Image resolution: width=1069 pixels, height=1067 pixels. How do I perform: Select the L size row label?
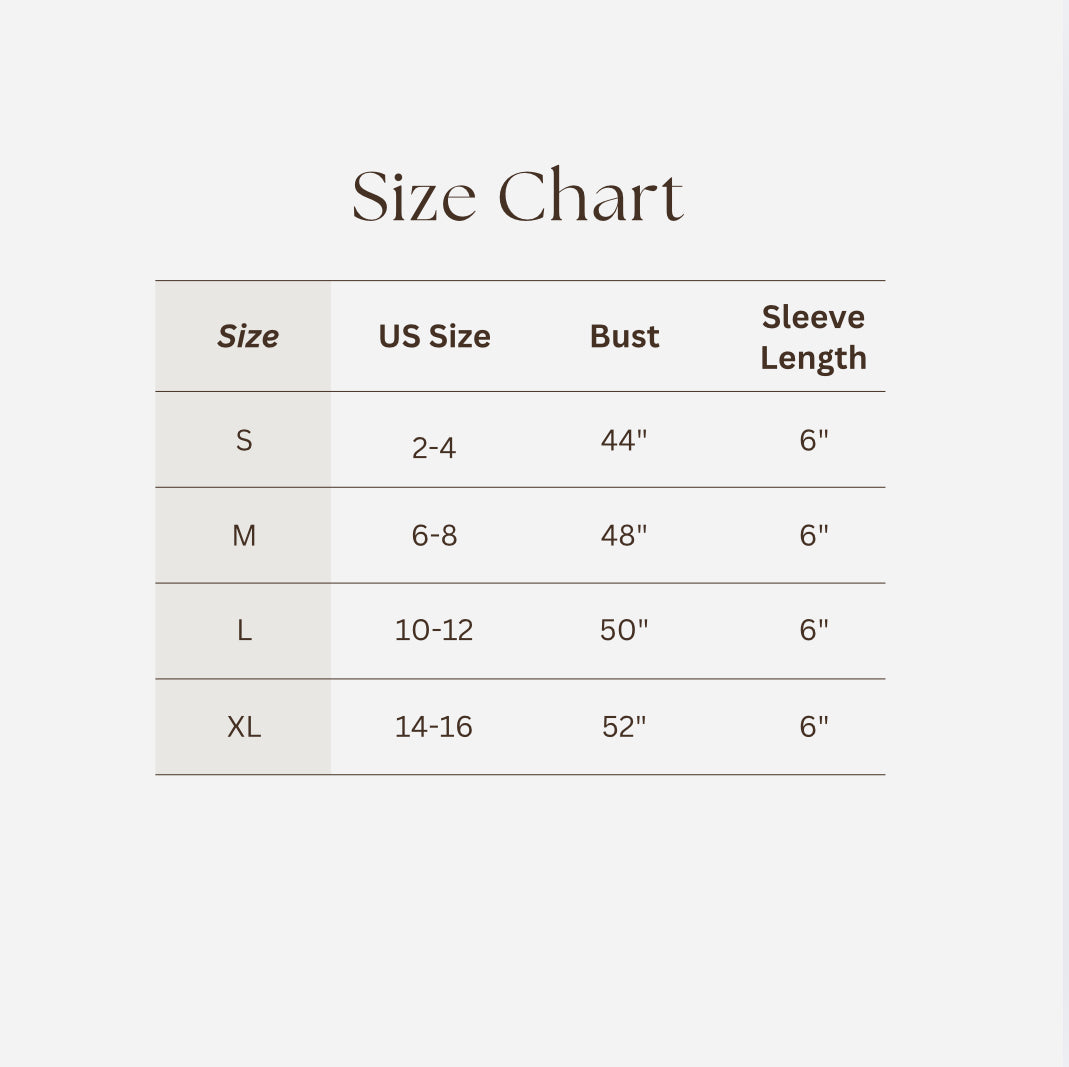click(x=244, y=630)
